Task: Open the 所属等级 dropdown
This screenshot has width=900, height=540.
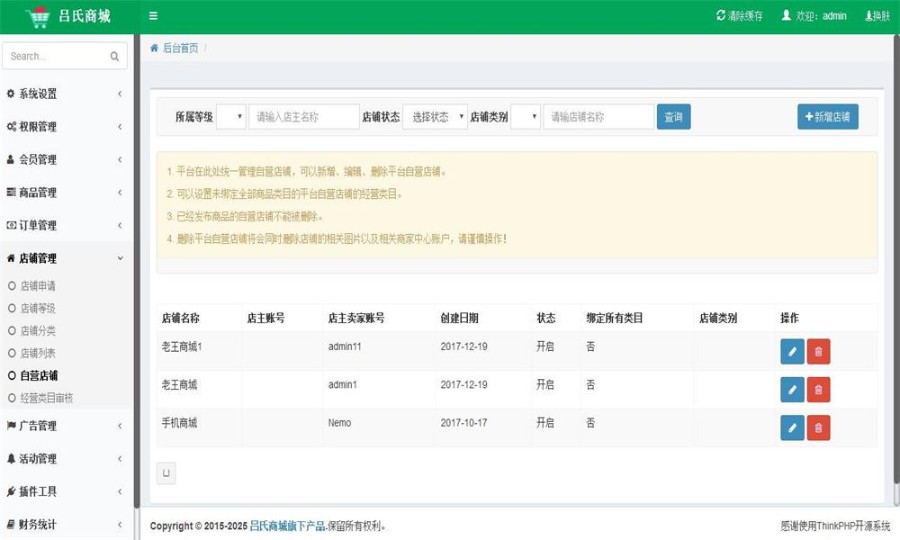Action: 231,117
